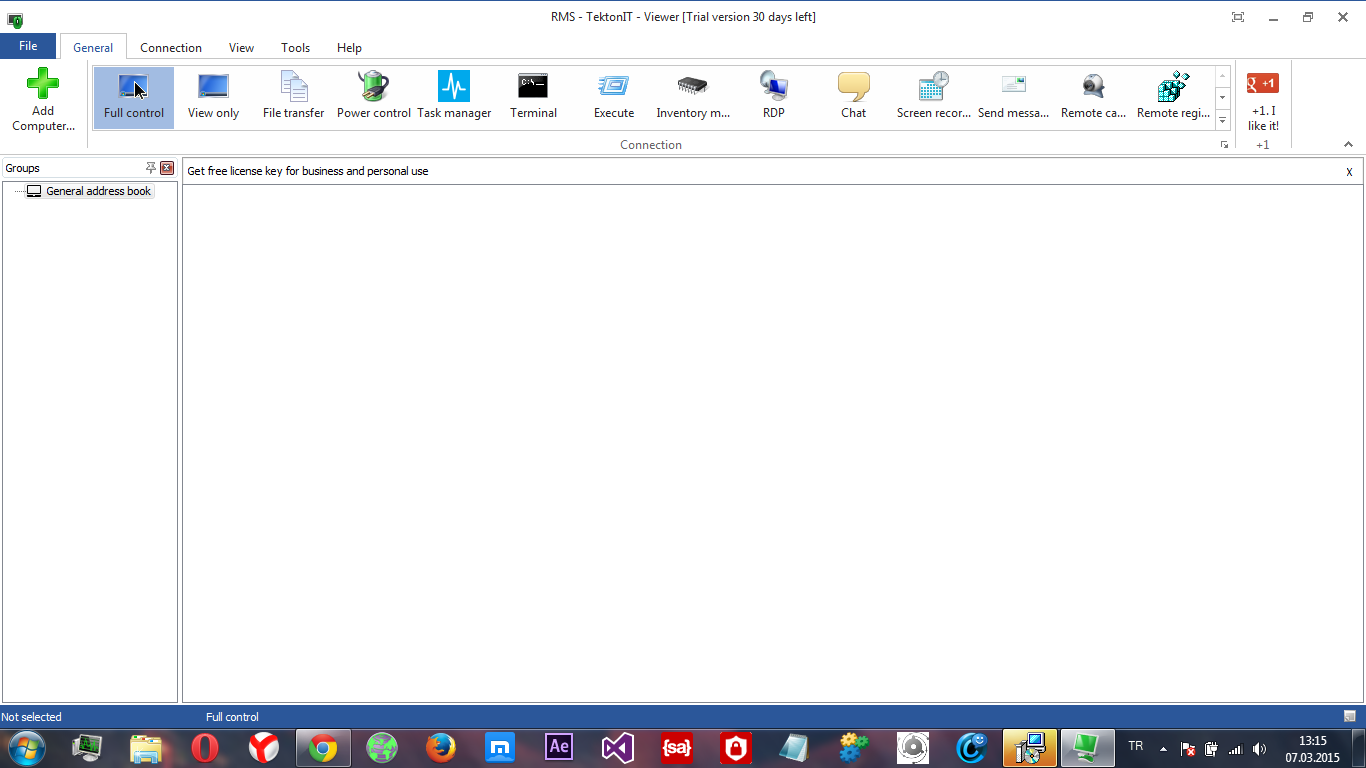
Task: Open Google Chrome from the taskbar
Action: pyautogui.click(x=322, y=748)
